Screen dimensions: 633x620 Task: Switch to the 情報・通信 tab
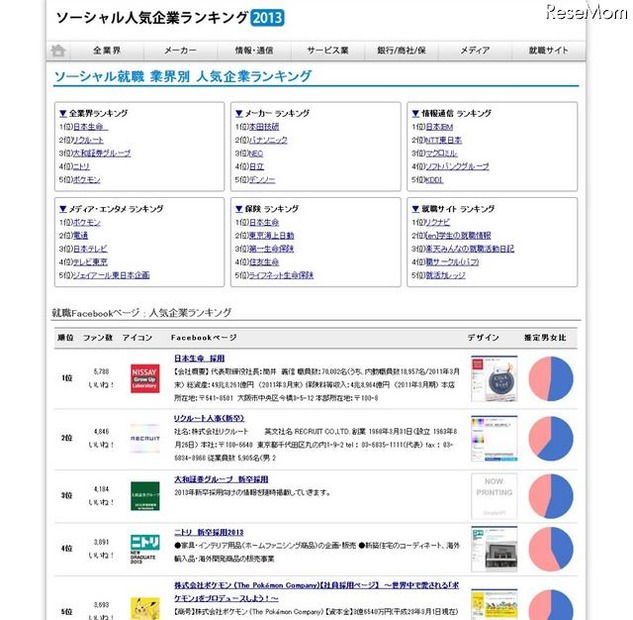[x=254, y=51]
